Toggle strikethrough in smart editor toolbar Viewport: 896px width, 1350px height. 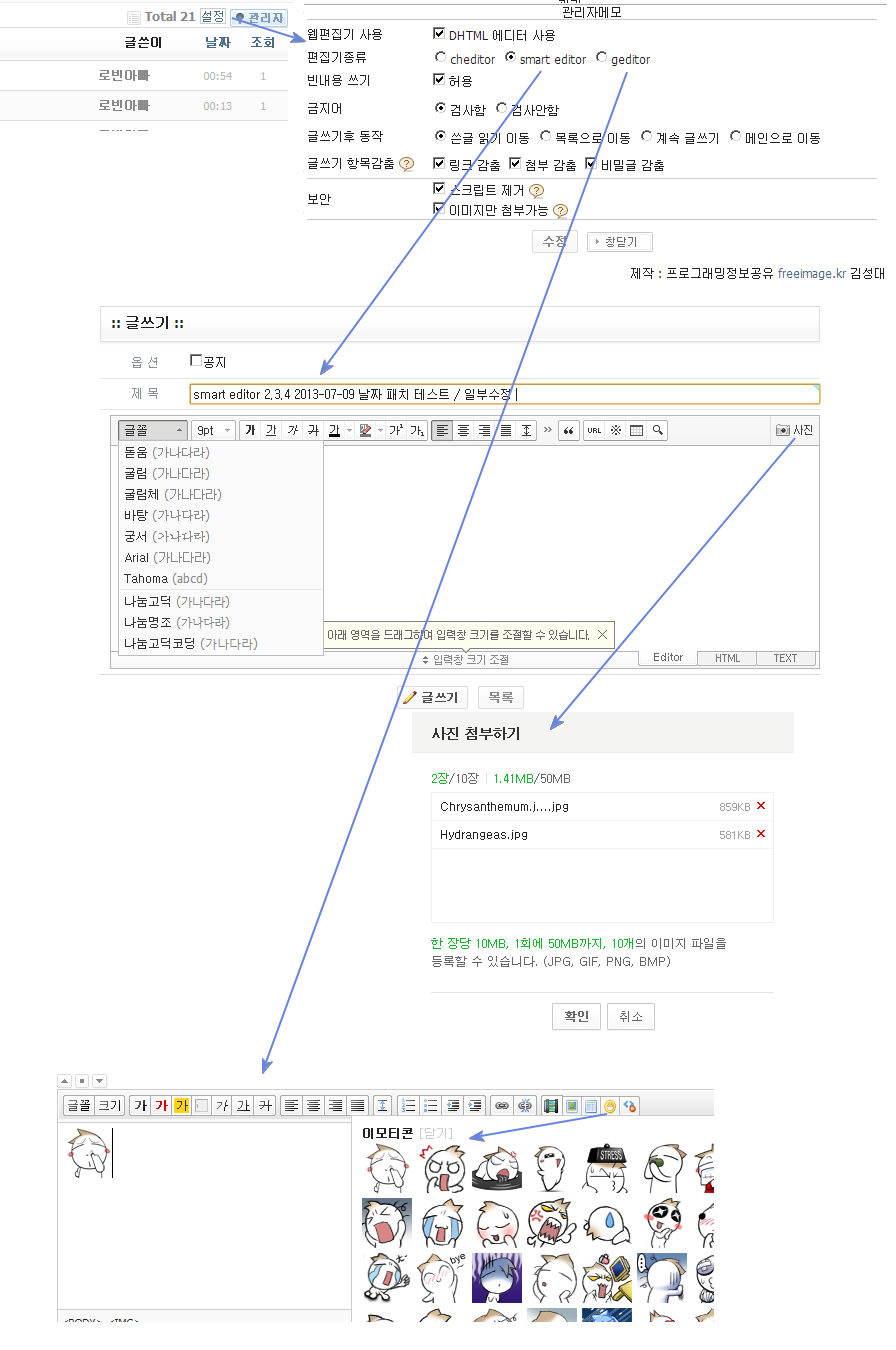[313, 430]
